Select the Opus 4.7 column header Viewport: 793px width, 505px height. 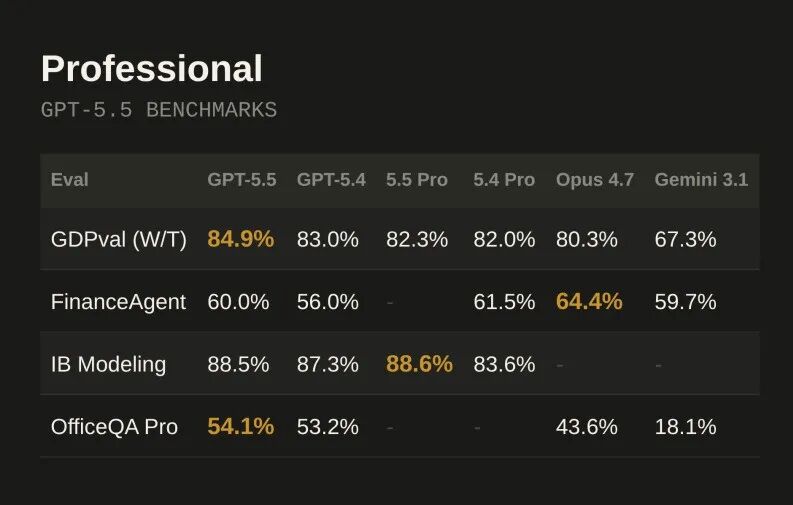595,180
